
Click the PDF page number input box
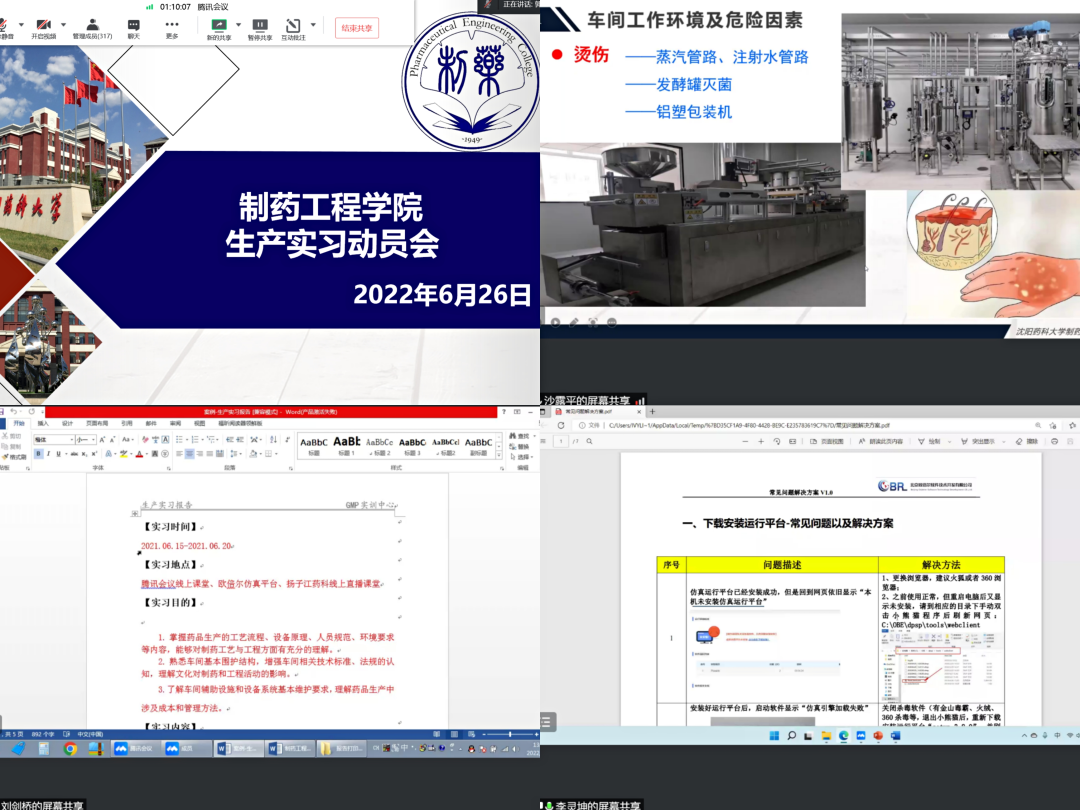(x=561, y=441)
